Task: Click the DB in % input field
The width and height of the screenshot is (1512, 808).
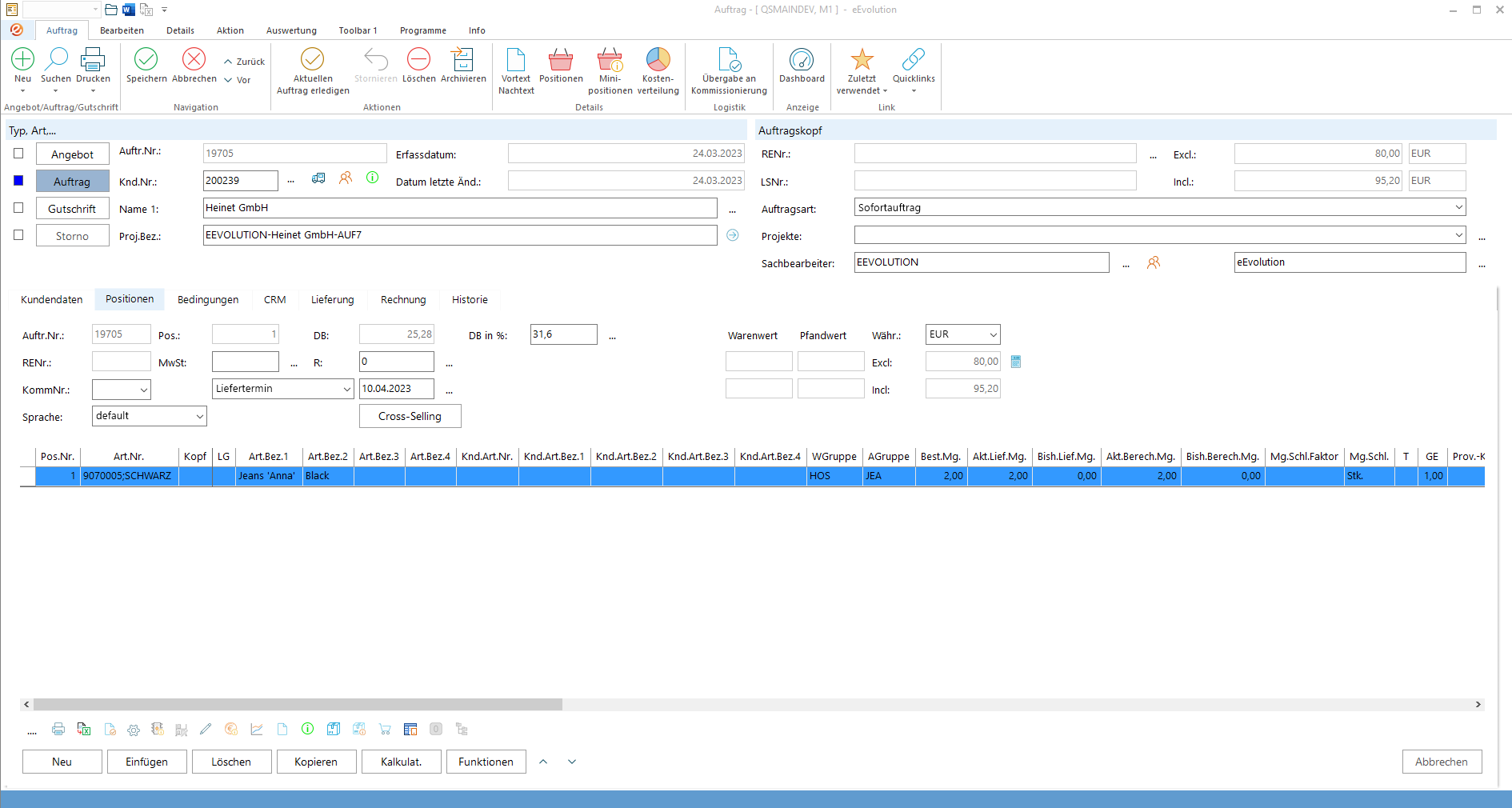Action: [563, 334]
